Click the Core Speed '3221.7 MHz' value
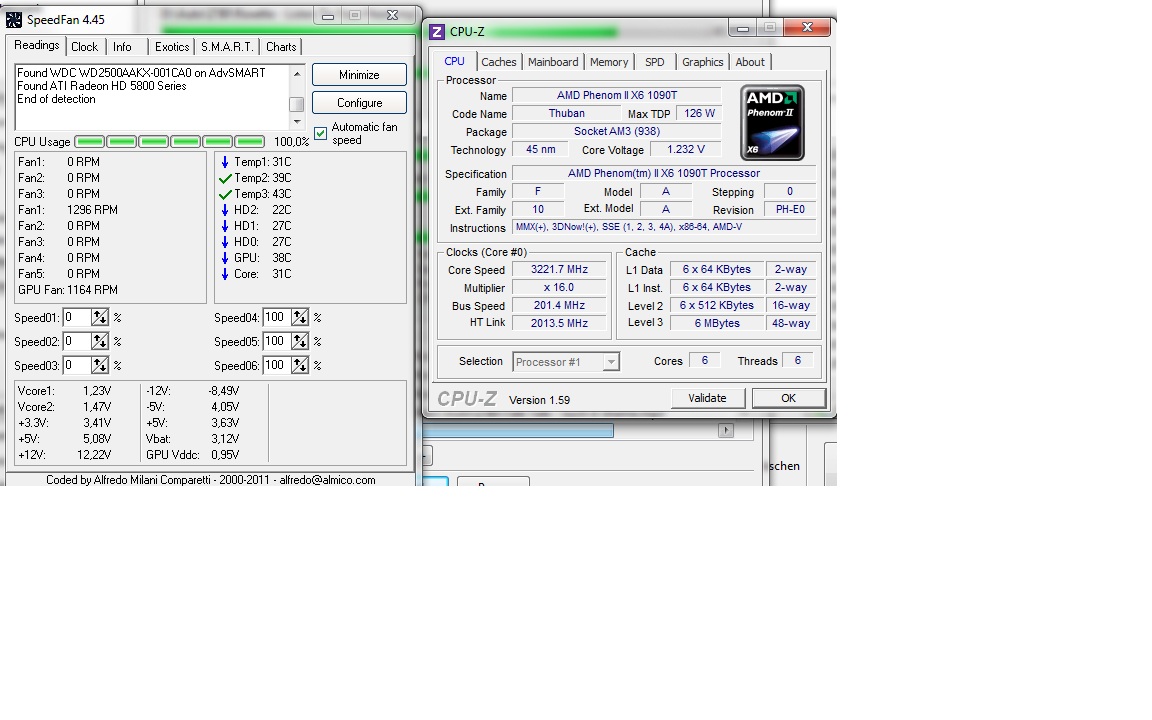Image resolution: width=1152 pixels, height=720 pixels. click(x=560, y=270)
